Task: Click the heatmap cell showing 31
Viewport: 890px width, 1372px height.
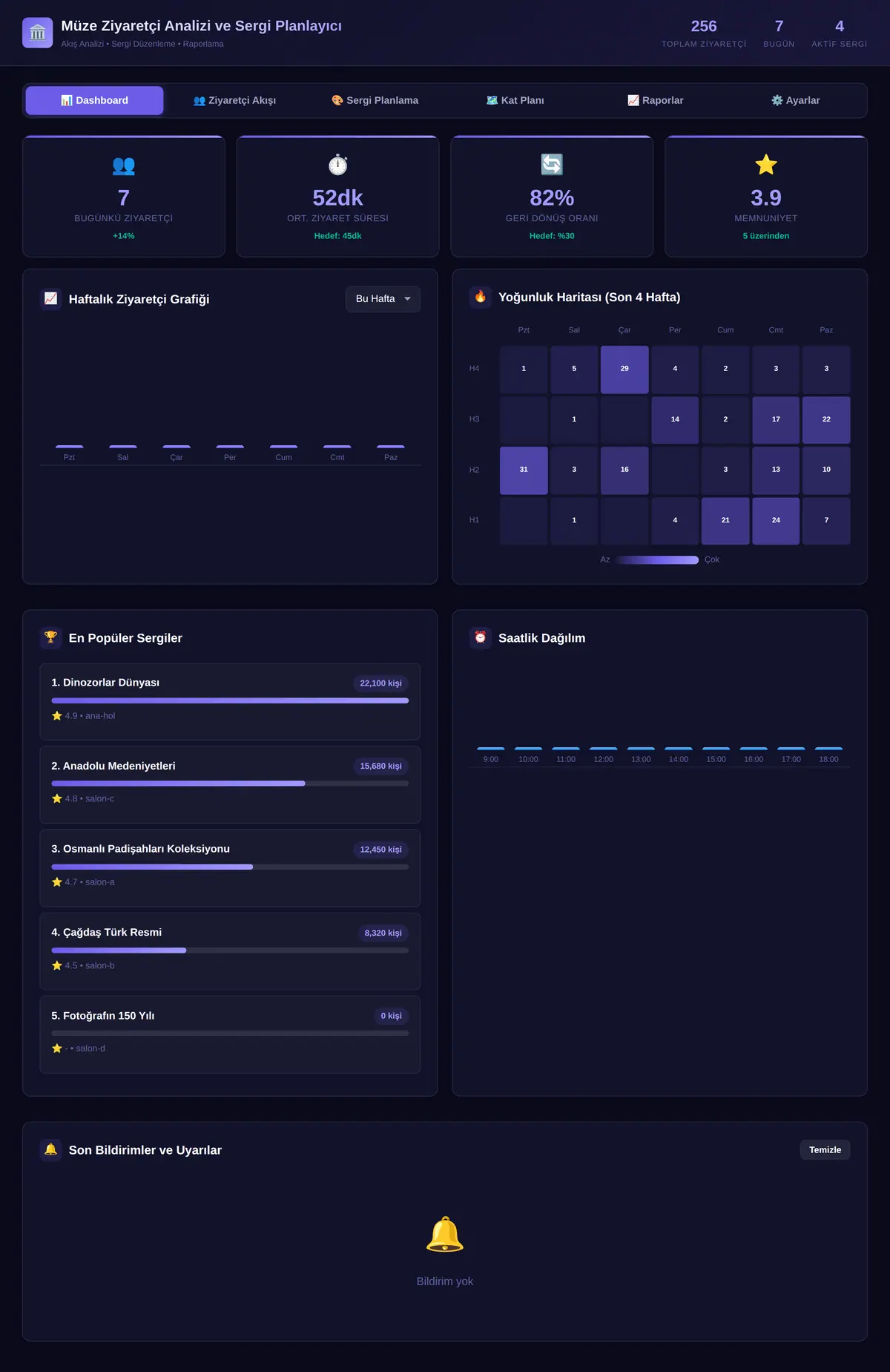Action: pyautogui.click(x=524, y=470)
